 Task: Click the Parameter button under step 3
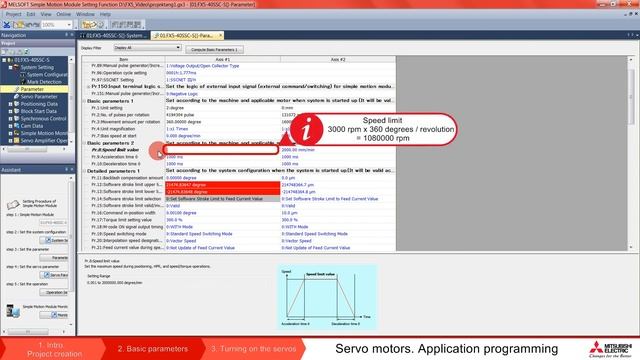[54, 258]
